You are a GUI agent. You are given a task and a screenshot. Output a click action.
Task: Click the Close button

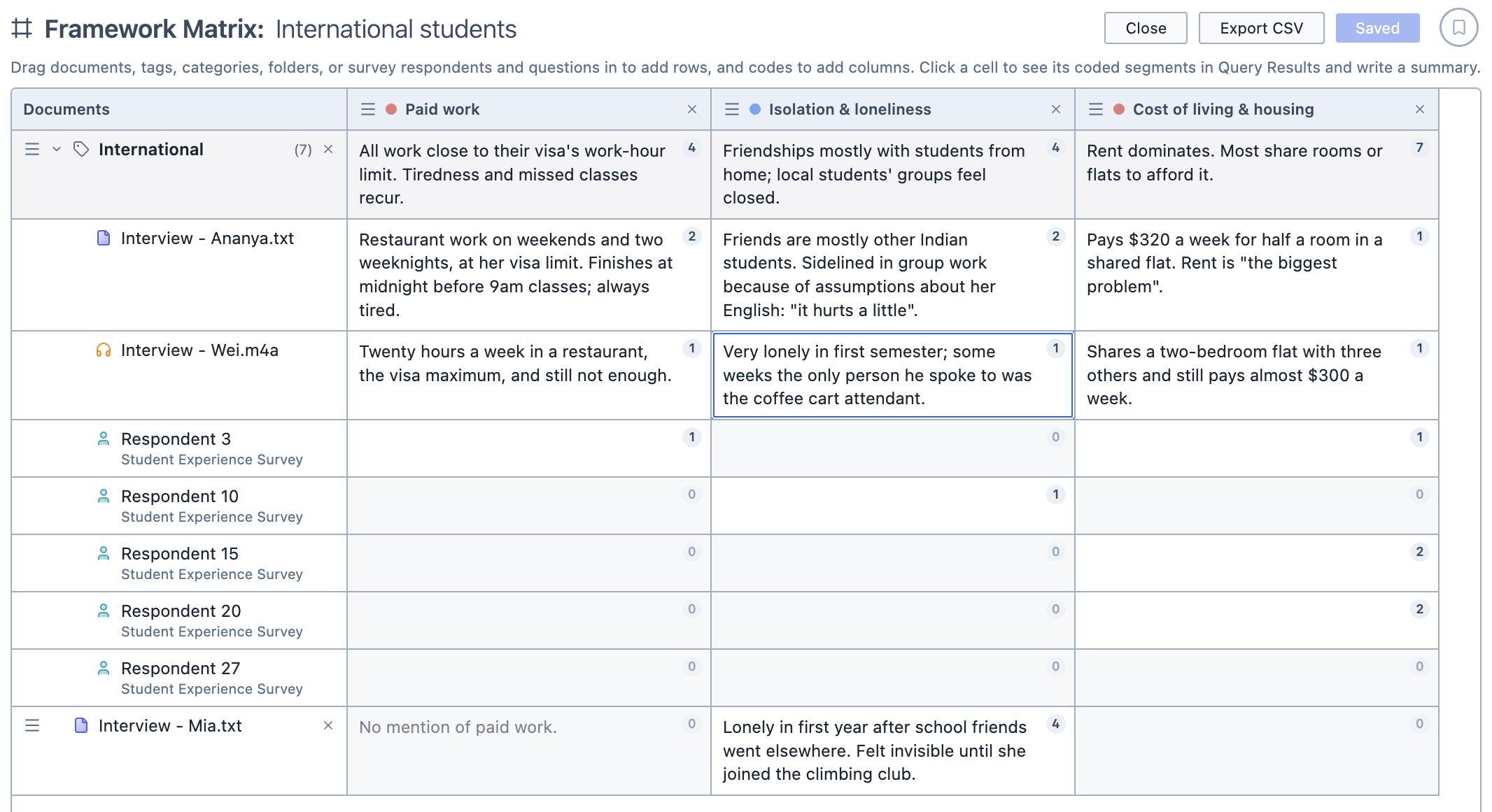pos(1146,28)
